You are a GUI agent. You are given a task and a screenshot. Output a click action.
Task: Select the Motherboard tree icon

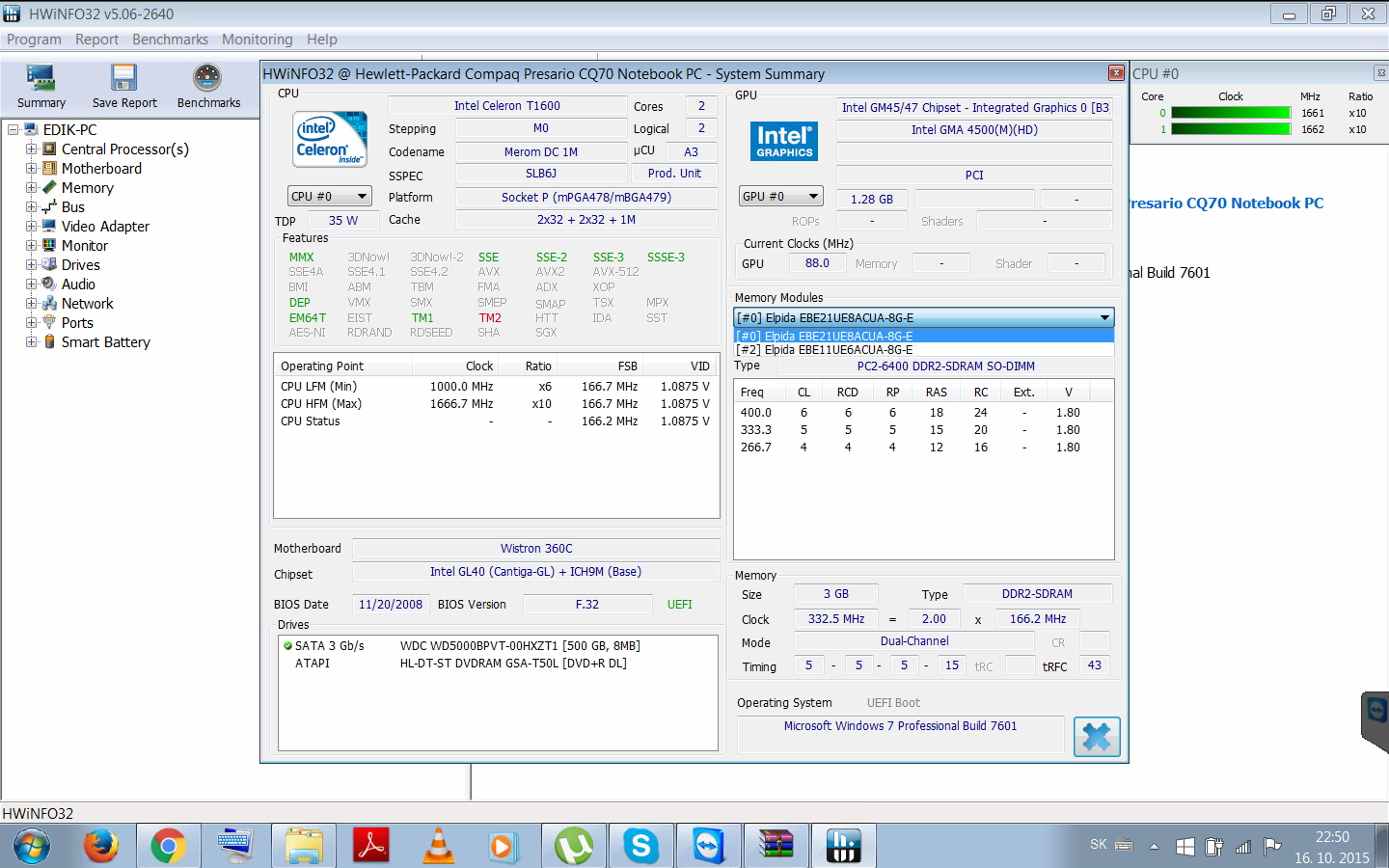(x=49, y=169)
